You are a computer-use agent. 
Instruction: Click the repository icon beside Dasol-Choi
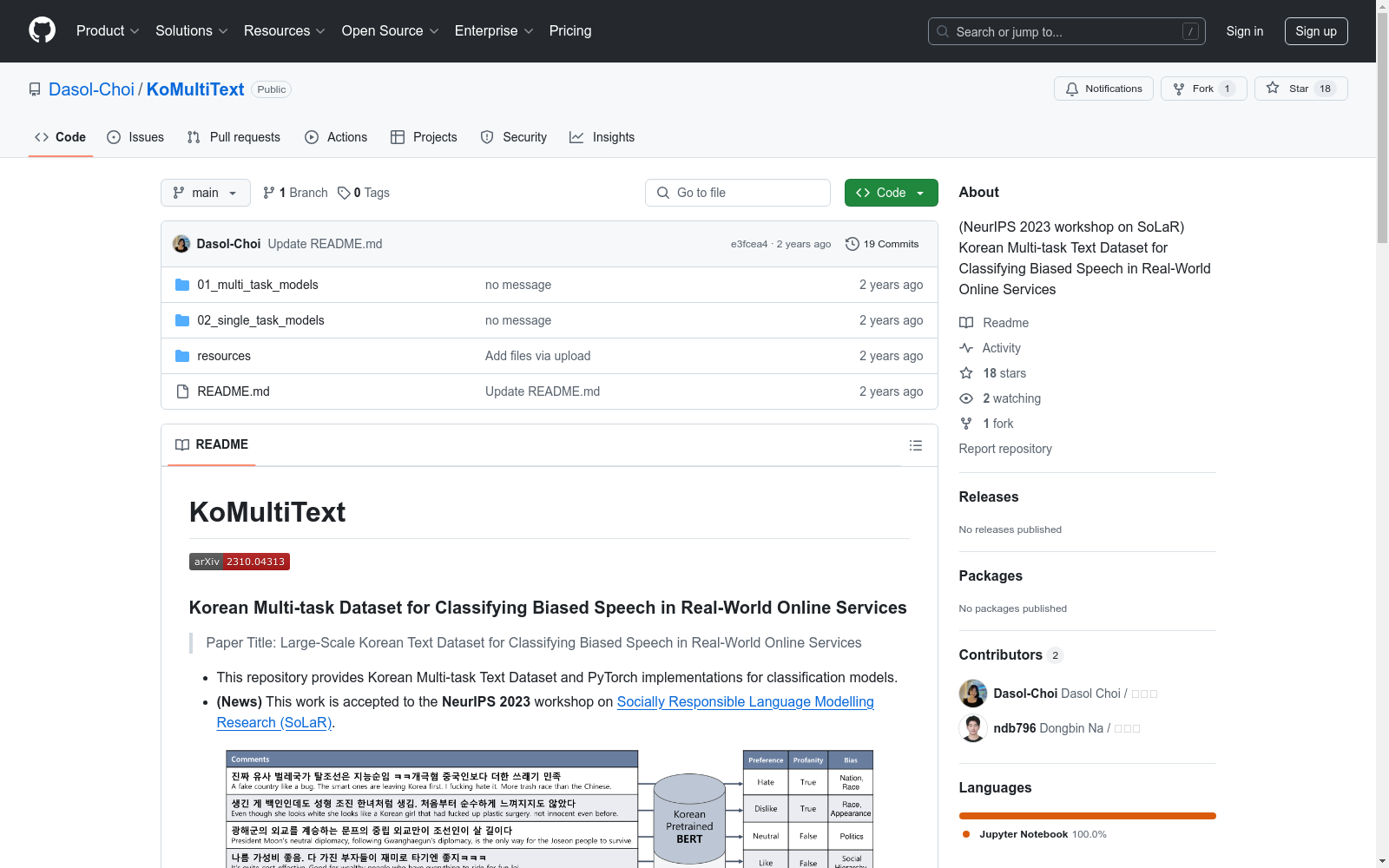pyautogui.click(x=35, y=89)
